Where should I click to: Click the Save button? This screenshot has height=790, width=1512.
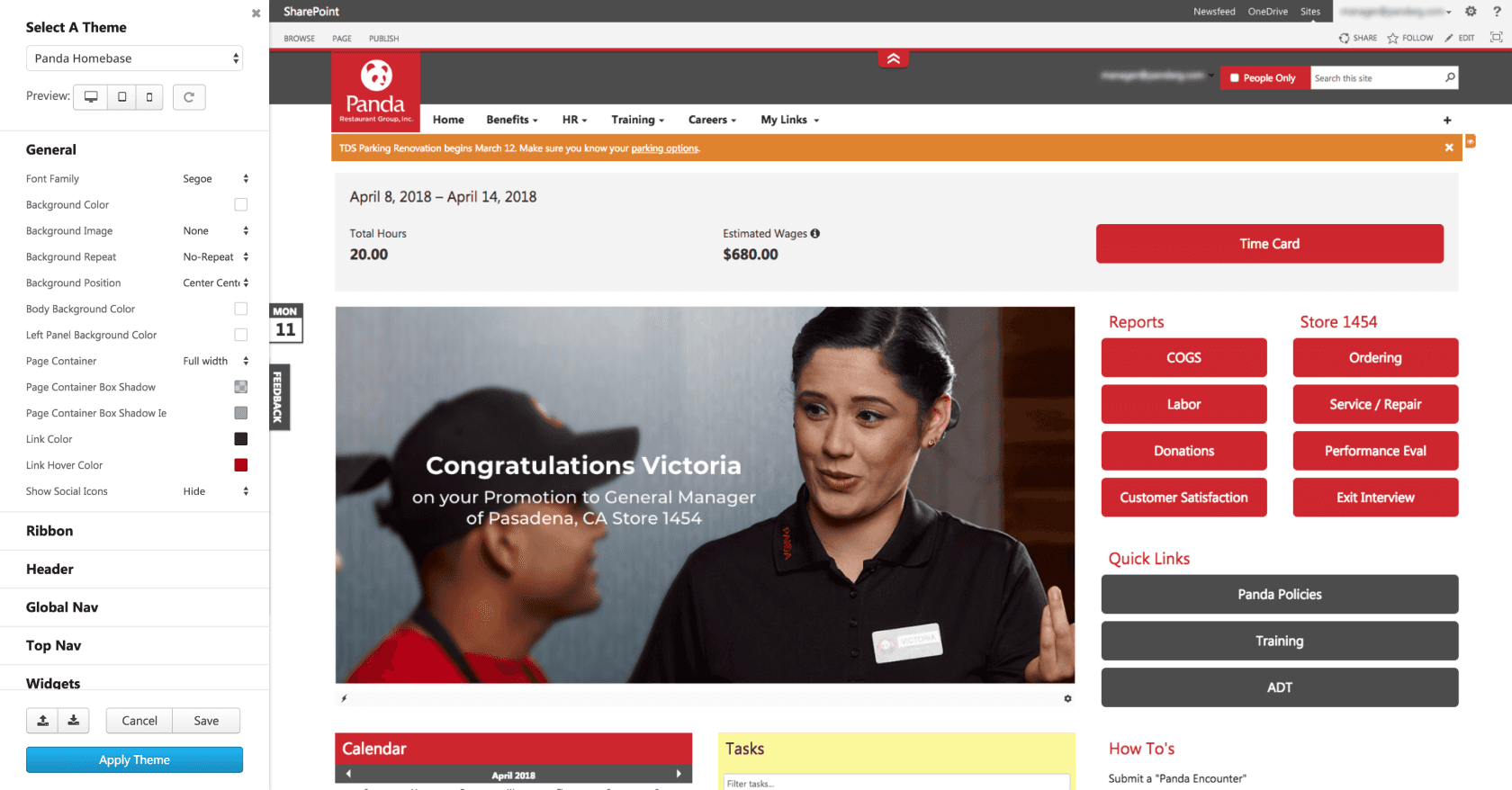[206, 722]
